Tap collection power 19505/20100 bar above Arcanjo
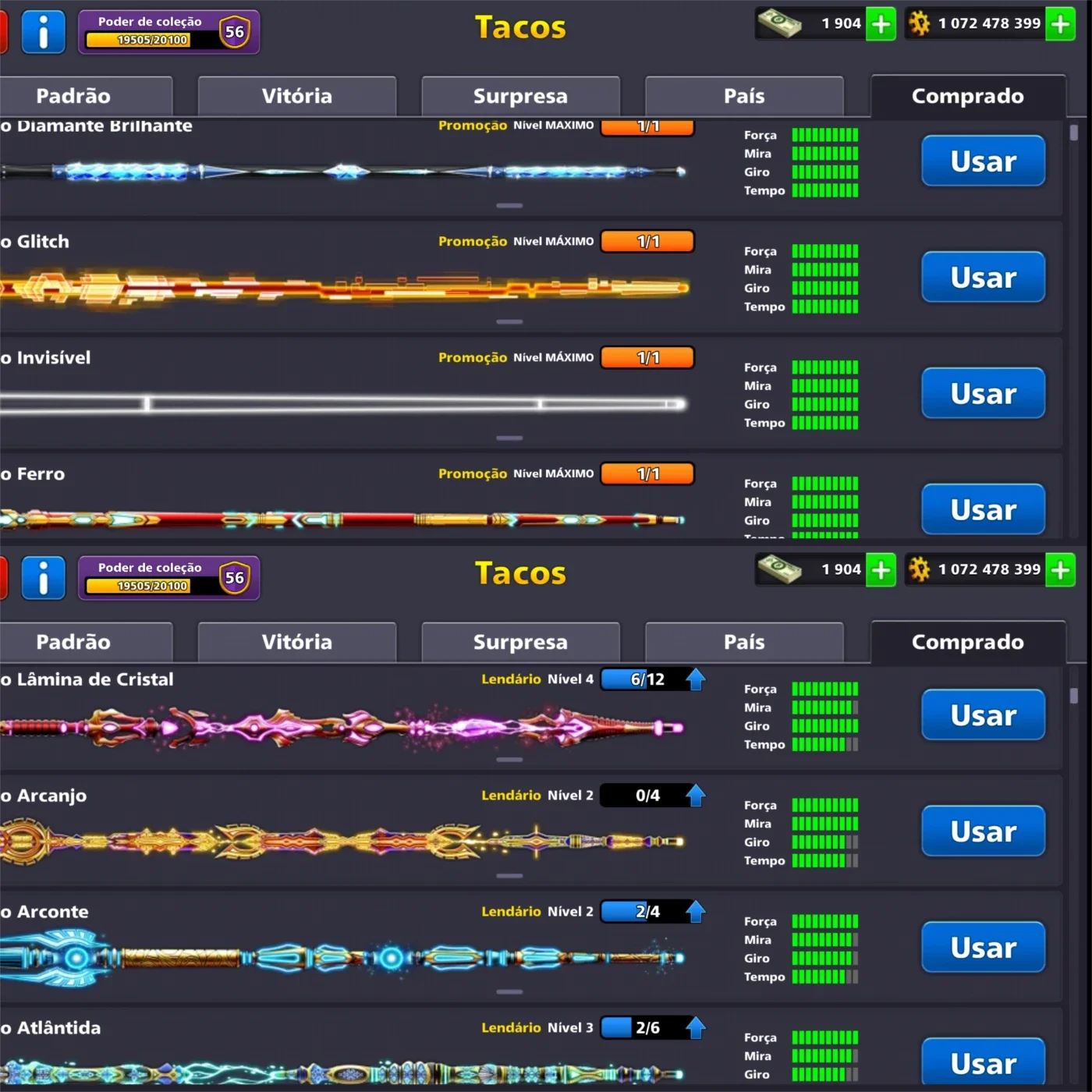Screen dimensions: 1092x1092 point(152,586)
